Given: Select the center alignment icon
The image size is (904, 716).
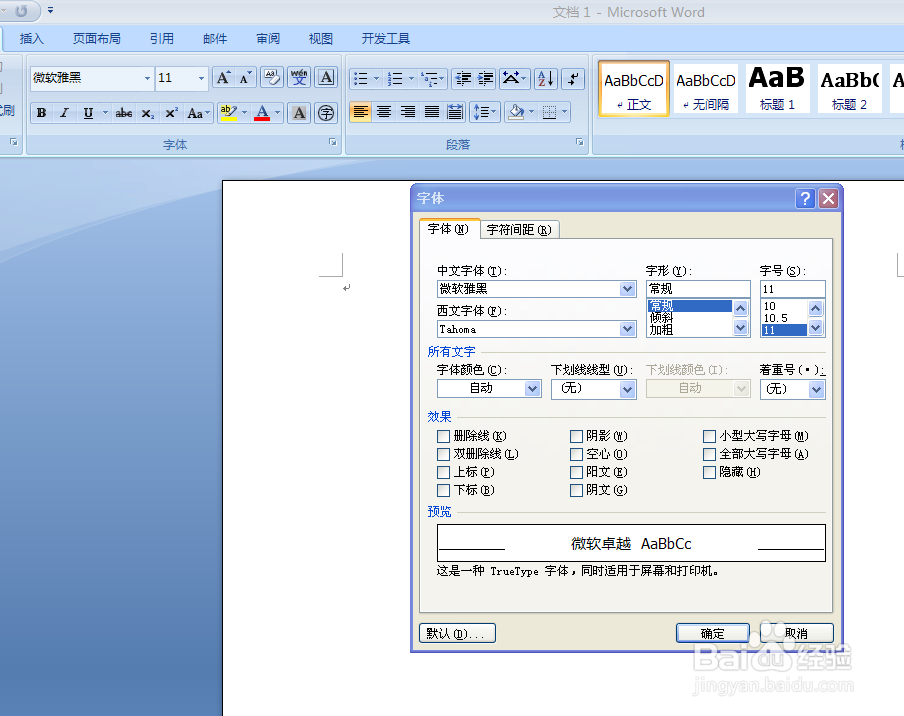Looking at the screenshot, I should click(384, 112).
